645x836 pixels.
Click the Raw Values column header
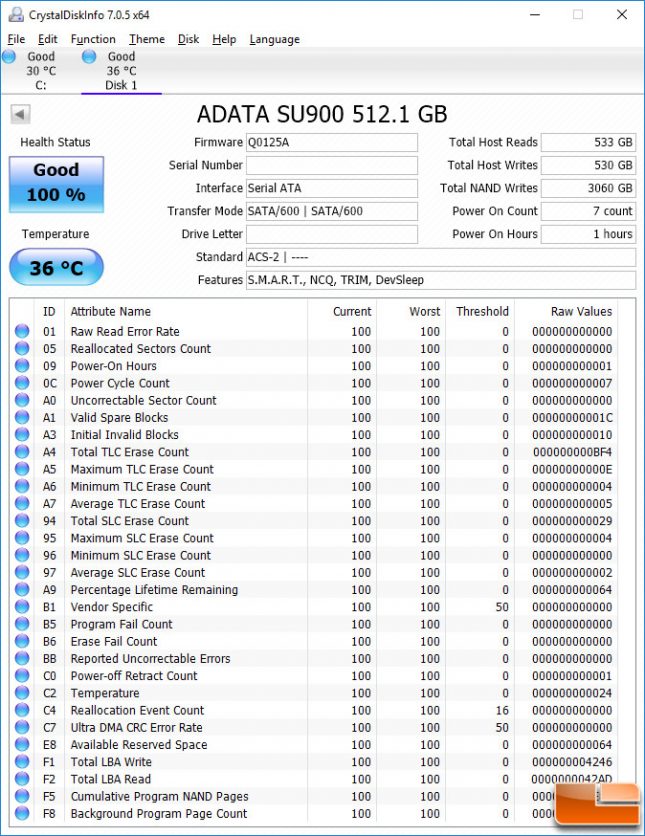[581, 311]
